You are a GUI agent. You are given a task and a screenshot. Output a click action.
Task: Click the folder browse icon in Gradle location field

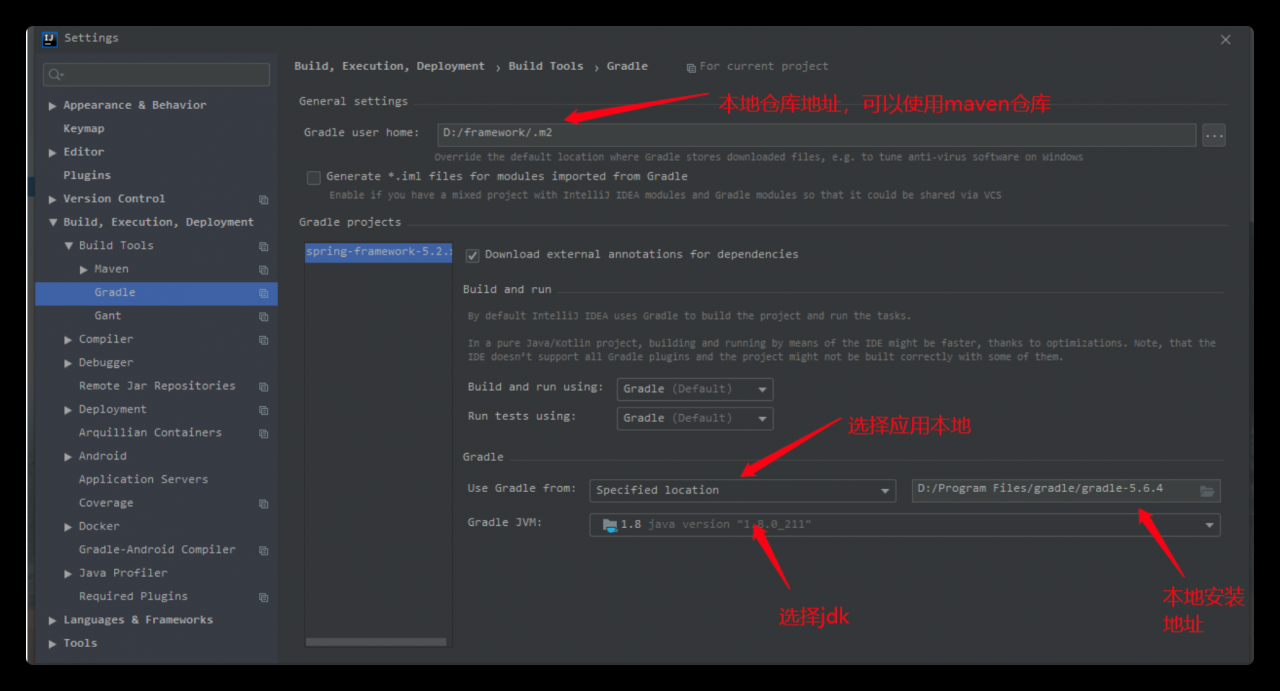click(x=1207, y=490)
